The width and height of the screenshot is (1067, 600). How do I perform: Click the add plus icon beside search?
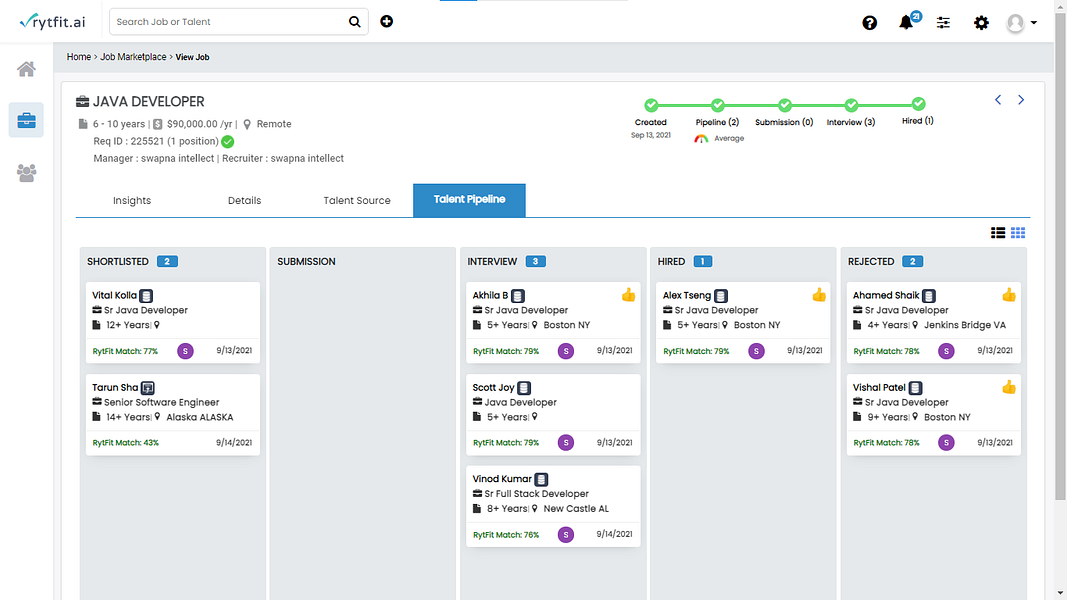tap(387, 21)
